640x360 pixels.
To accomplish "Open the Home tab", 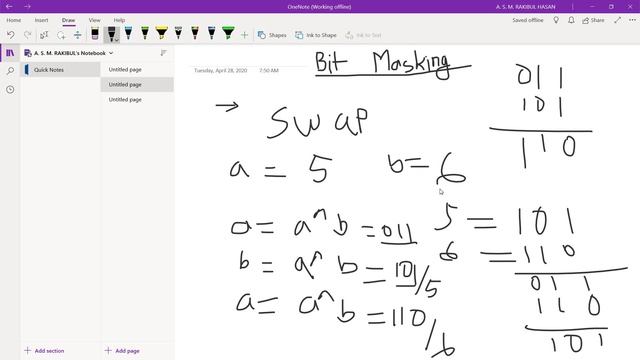I will [x=13, y=20].
